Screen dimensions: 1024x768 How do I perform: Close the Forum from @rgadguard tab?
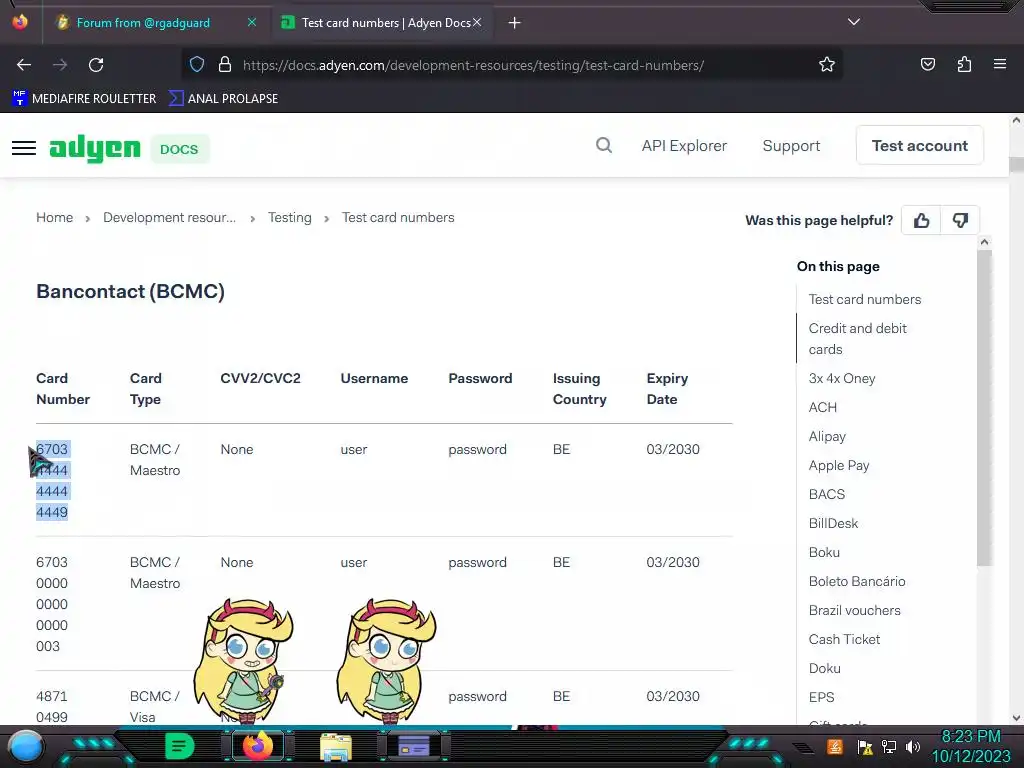pyautogui.click(x=252, y=22)
